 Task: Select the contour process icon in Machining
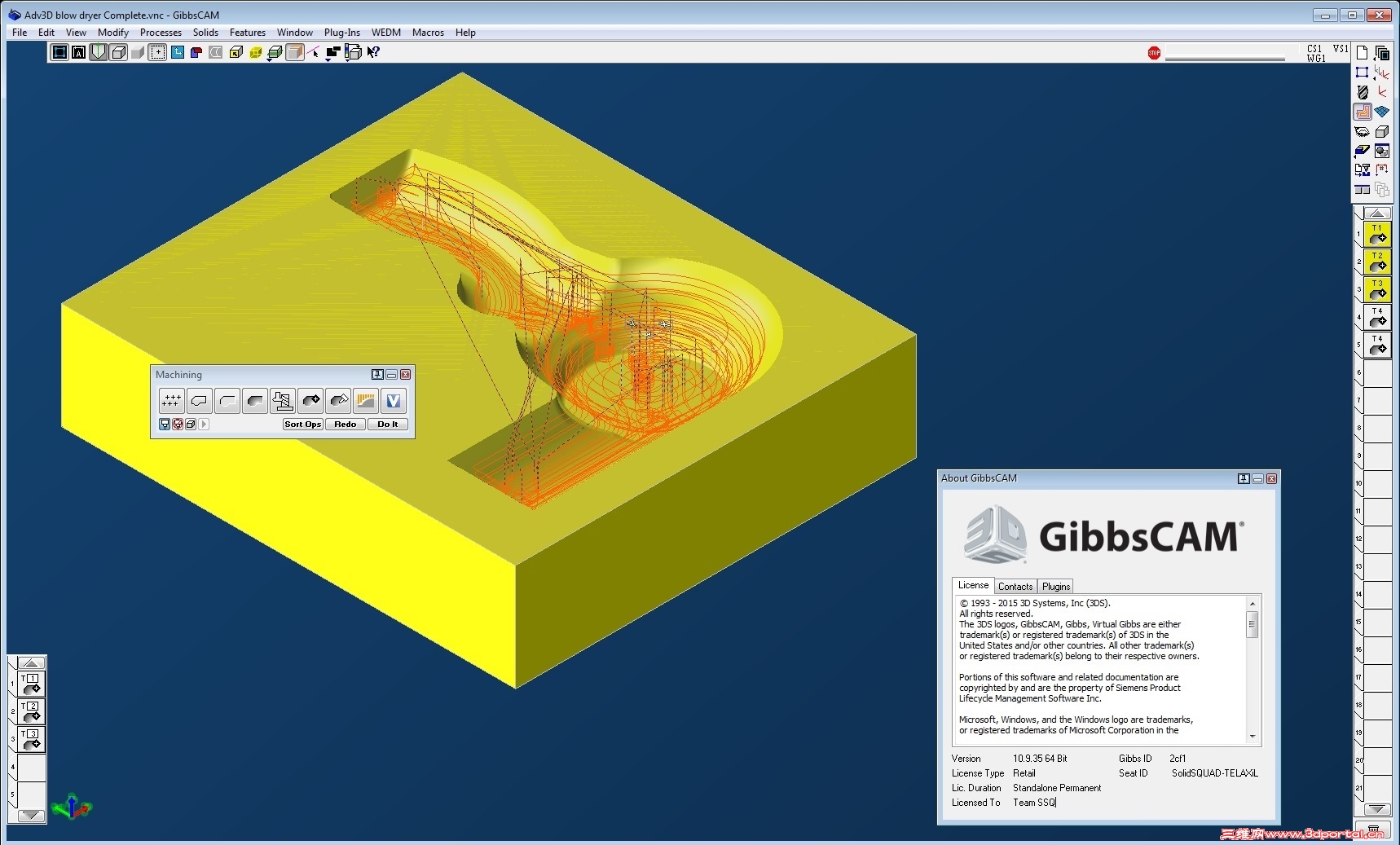point(199,400)
